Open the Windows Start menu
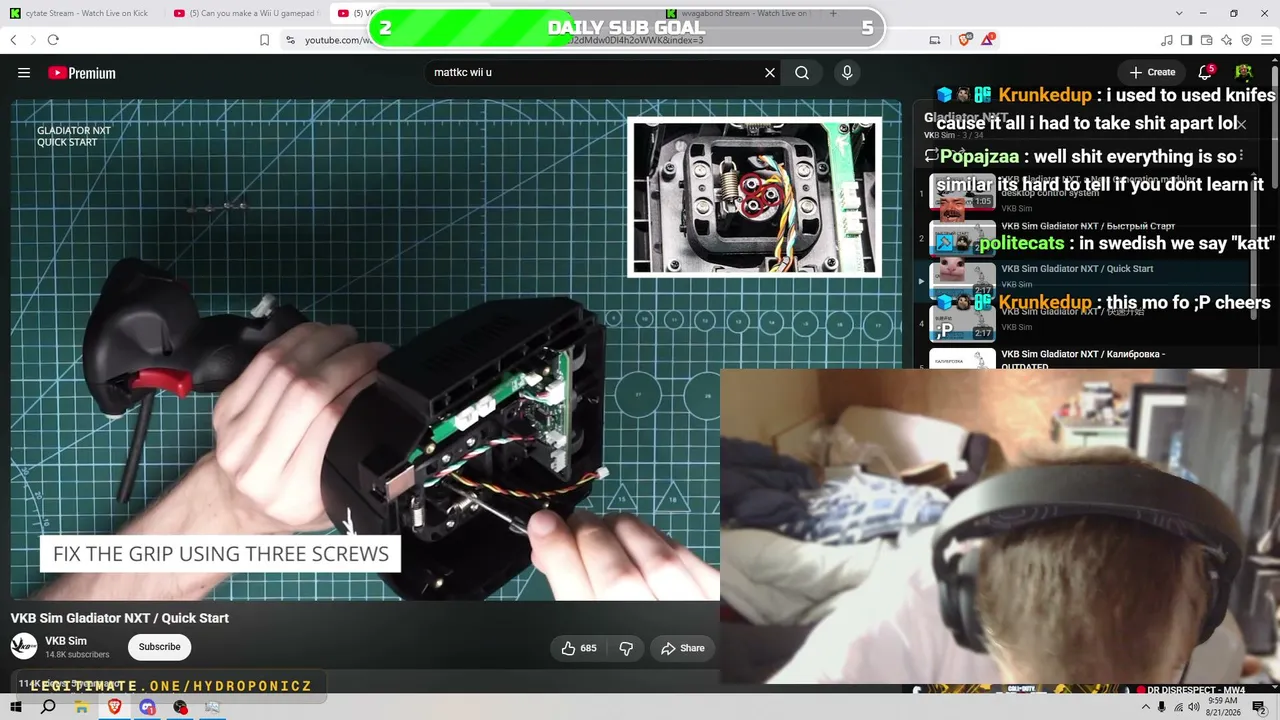1280x720 pixels. (x=16, y=707)
